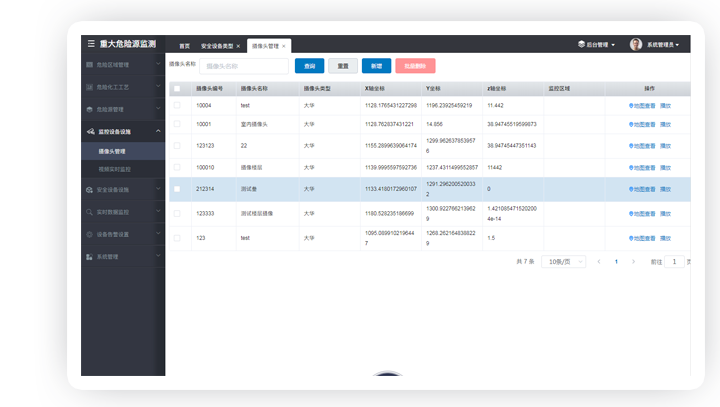Switch to the 安全设备类型 tab
Viewport: 720px width, 407px height.
point(217,46)
